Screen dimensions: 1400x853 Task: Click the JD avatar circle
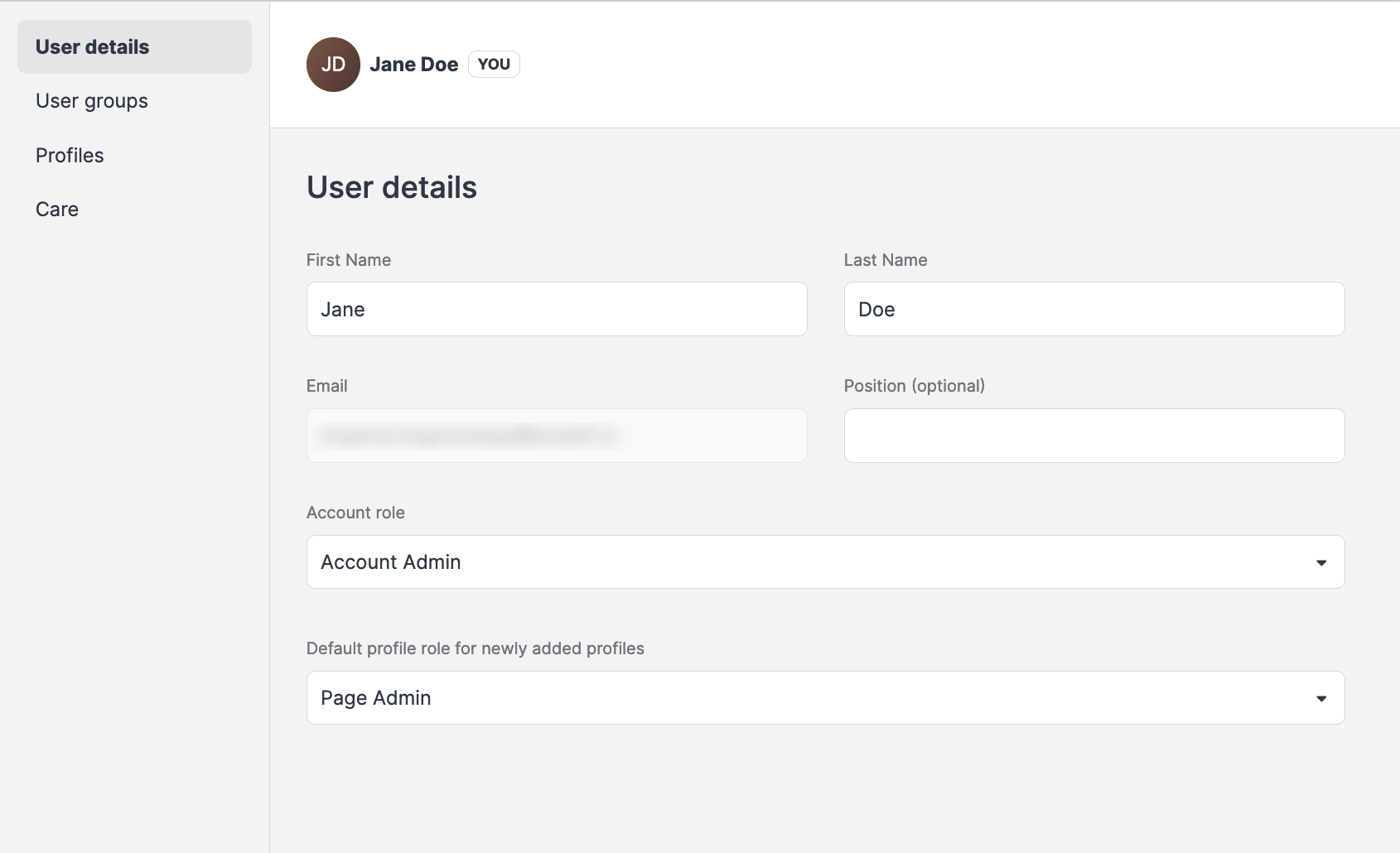[333, 65]
